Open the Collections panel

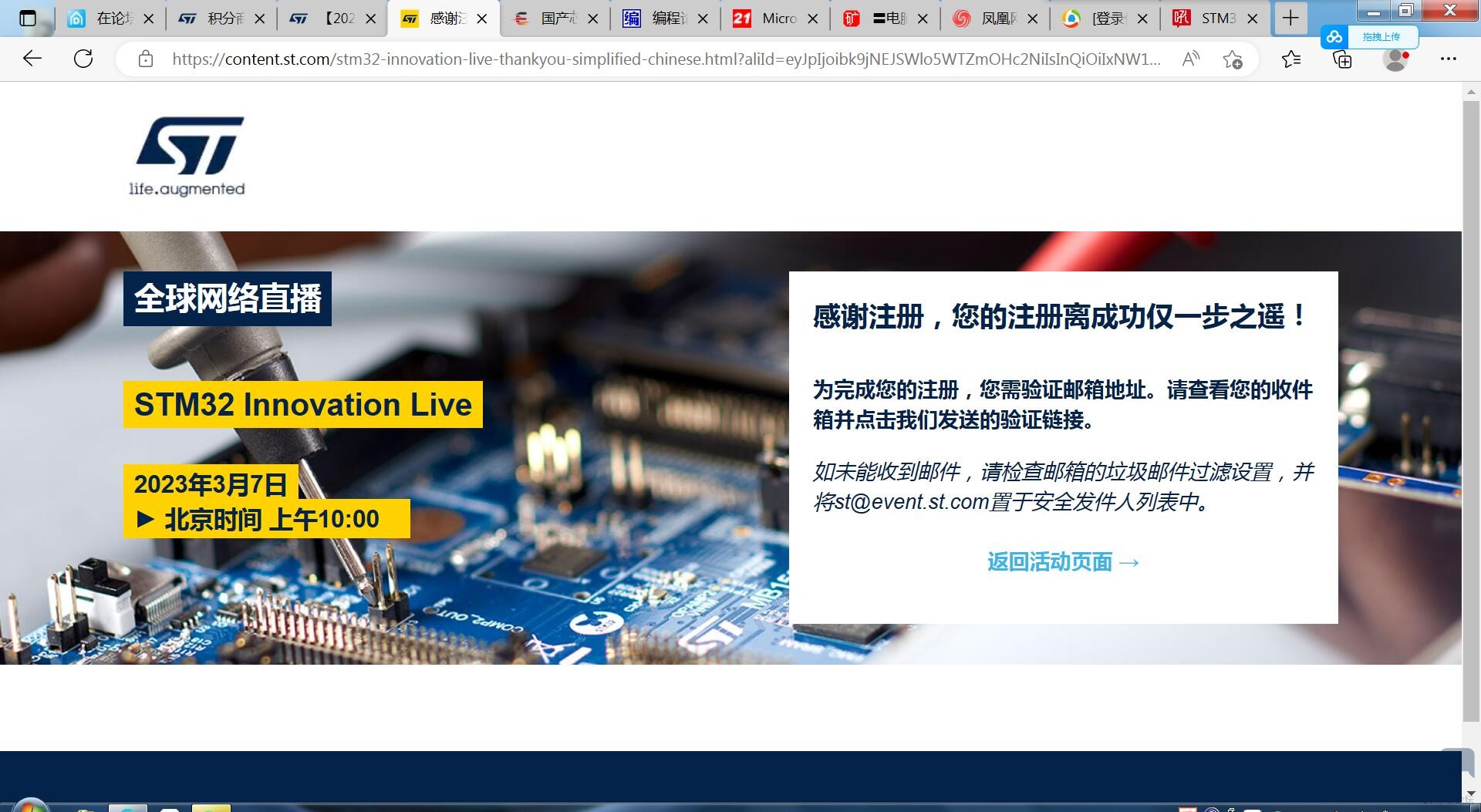coord(1342,59)
